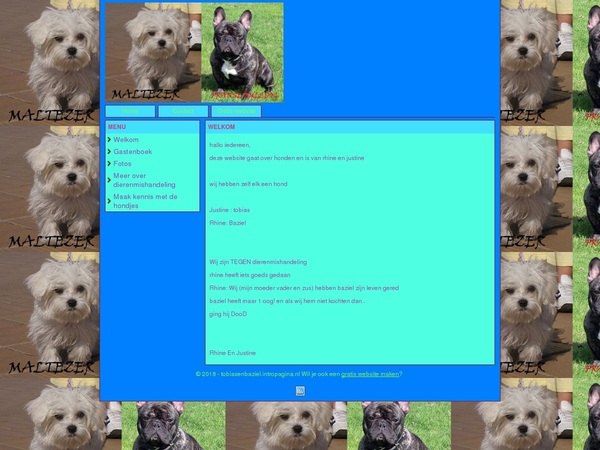
Task: Click the small badge icon in the footer
Action: click(300, 391)
